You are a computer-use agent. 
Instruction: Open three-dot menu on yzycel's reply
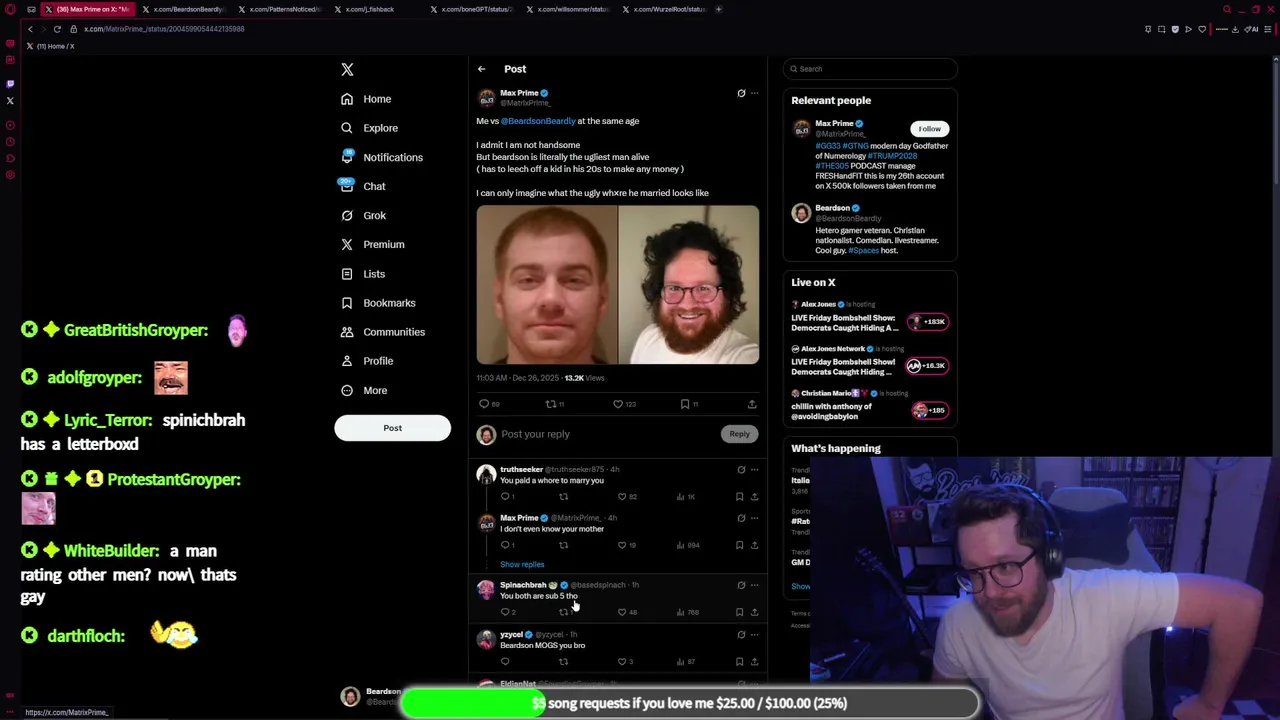click(x=755, y=635)
